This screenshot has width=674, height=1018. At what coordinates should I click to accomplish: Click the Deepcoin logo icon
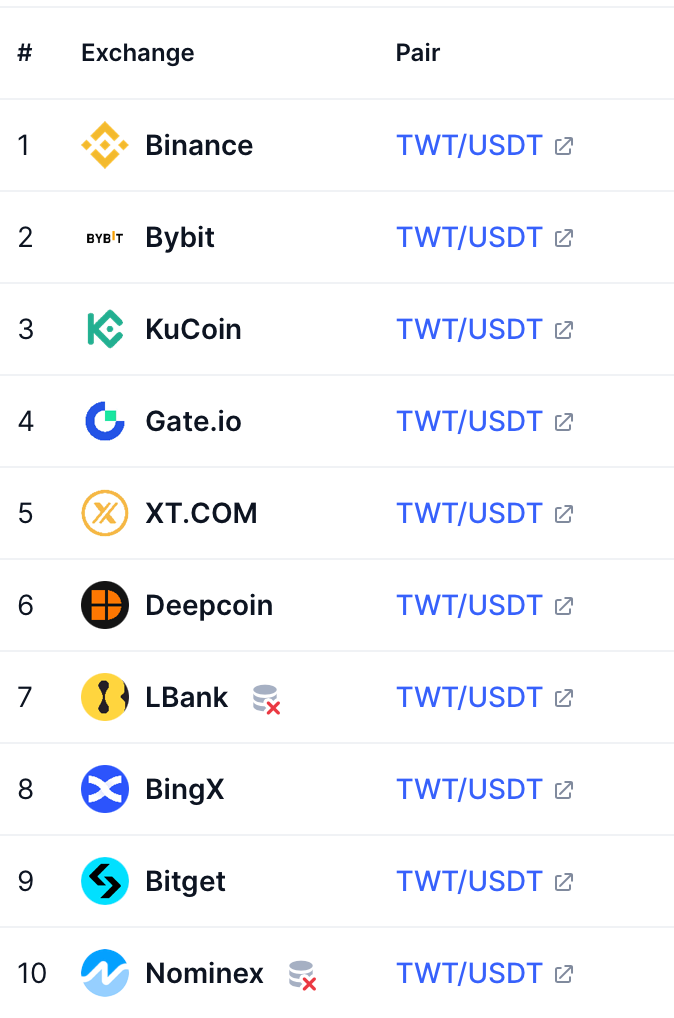click(x=105, y=605)
